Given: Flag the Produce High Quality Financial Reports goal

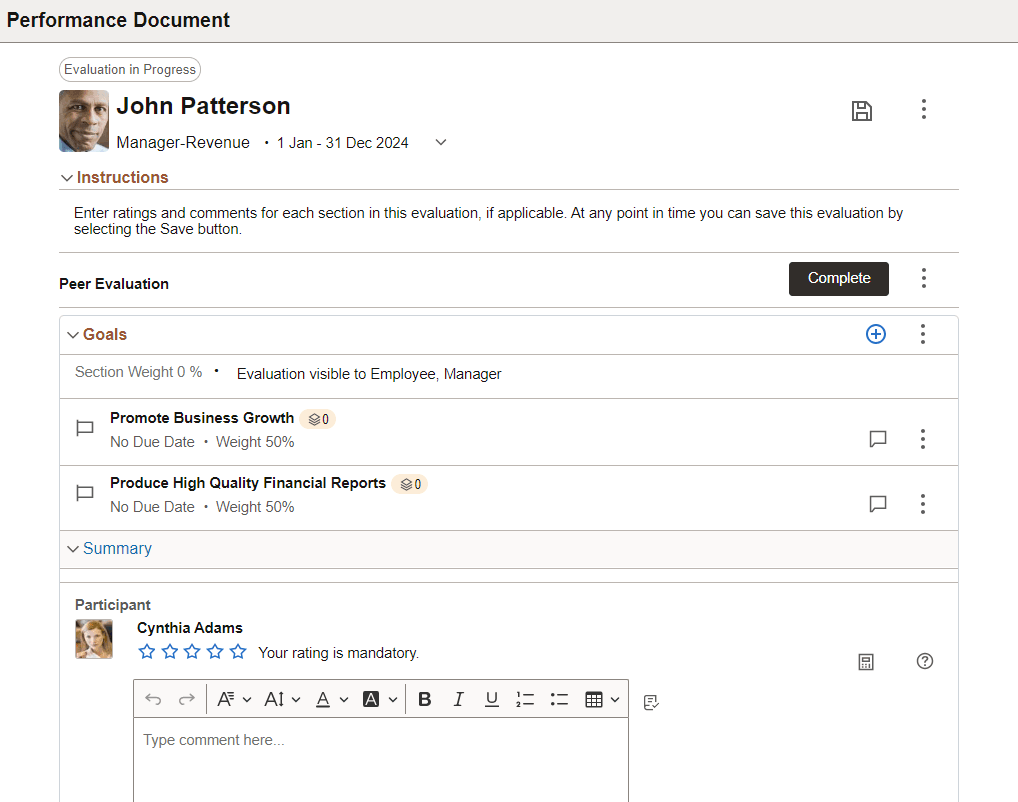Looking at the screenshot, I should (84, 492).
